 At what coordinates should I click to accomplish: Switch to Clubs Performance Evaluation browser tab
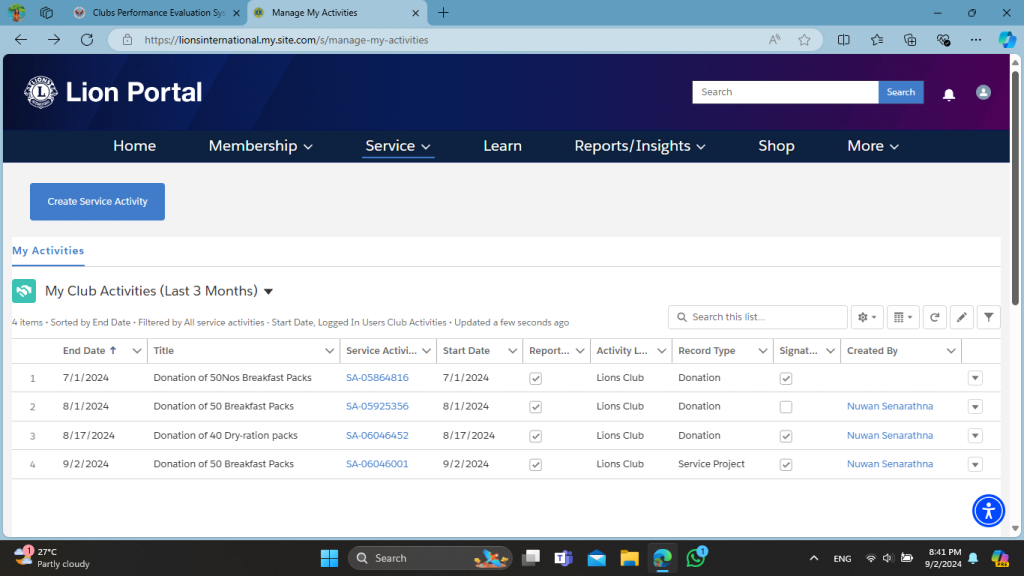coord(157,12)
